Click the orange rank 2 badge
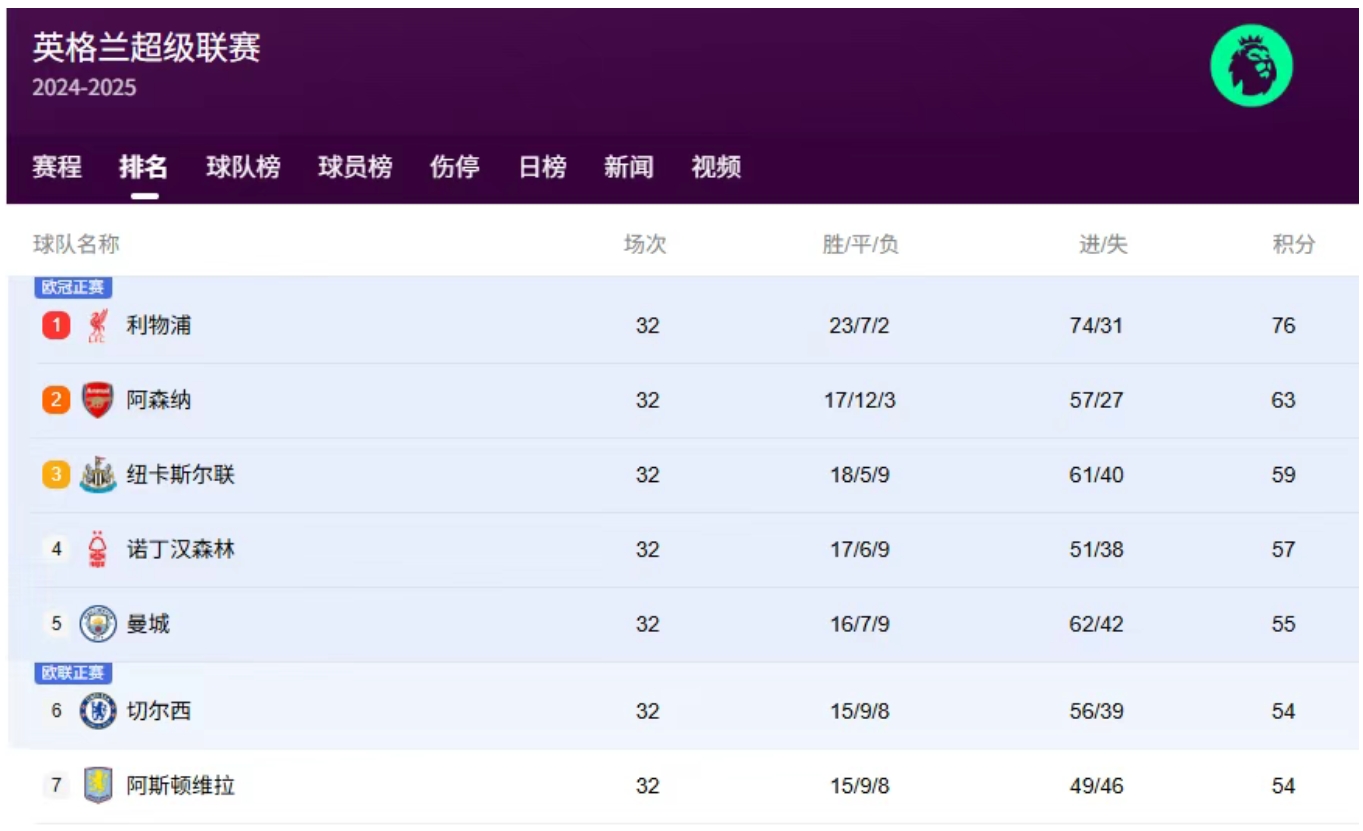Screen dimensions: 1363x831 [56, 400]
